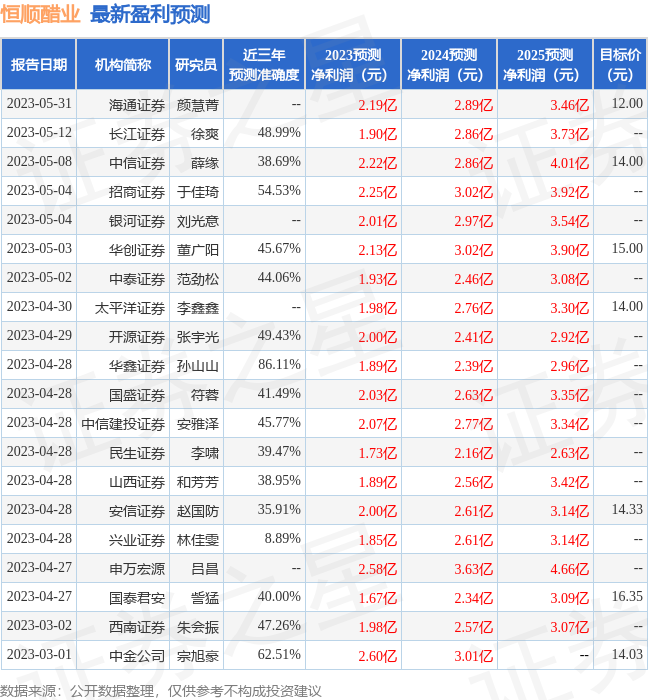Screen dimensions: 648x700
Task: Click the 最新盈利预测 heading
Action: pyautogui.click(x=150, y=14)
